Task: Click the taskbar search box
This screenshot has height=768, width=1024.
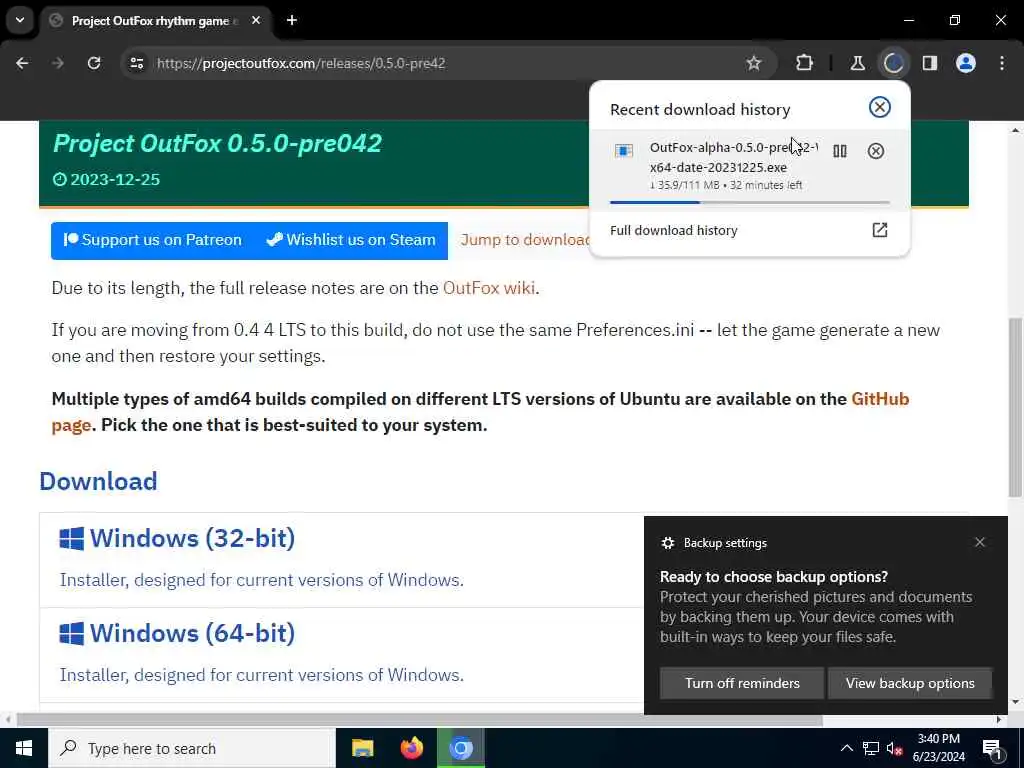Action: click(x=191, y=748)
